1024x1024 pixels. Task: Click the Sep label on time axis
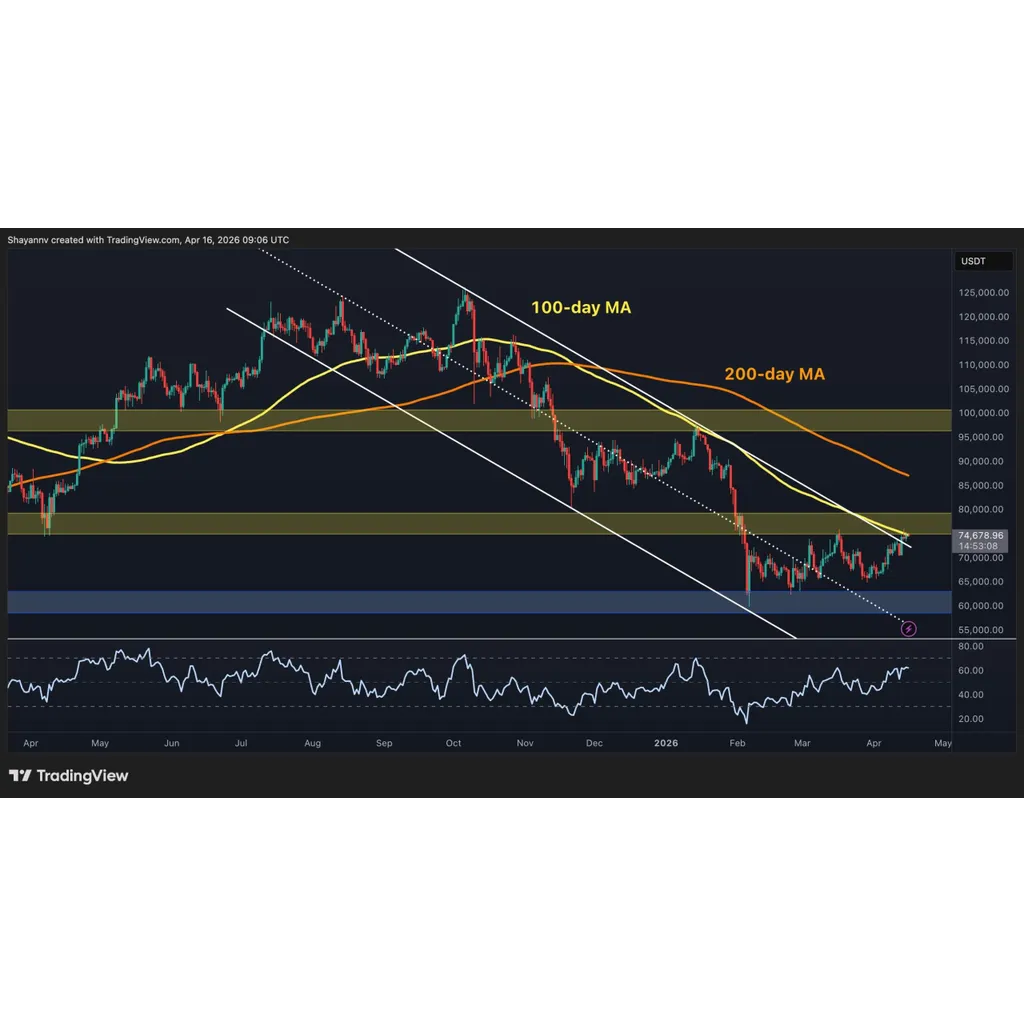(384, 743)
